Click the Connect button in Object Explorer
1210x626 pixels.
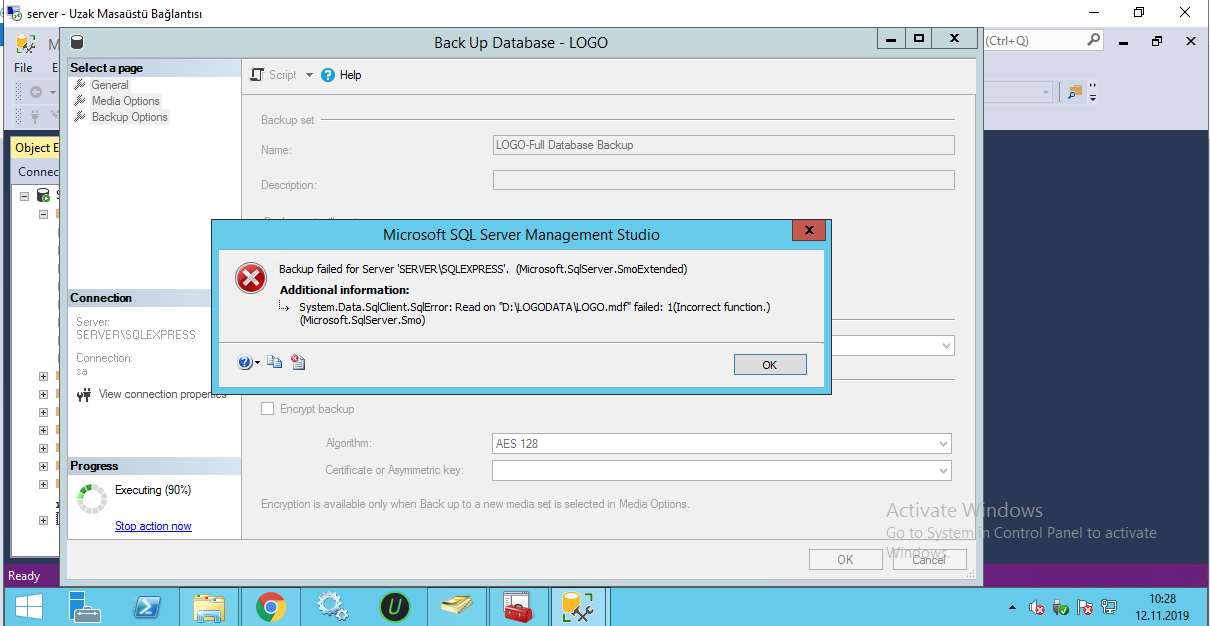click(39, 171)
